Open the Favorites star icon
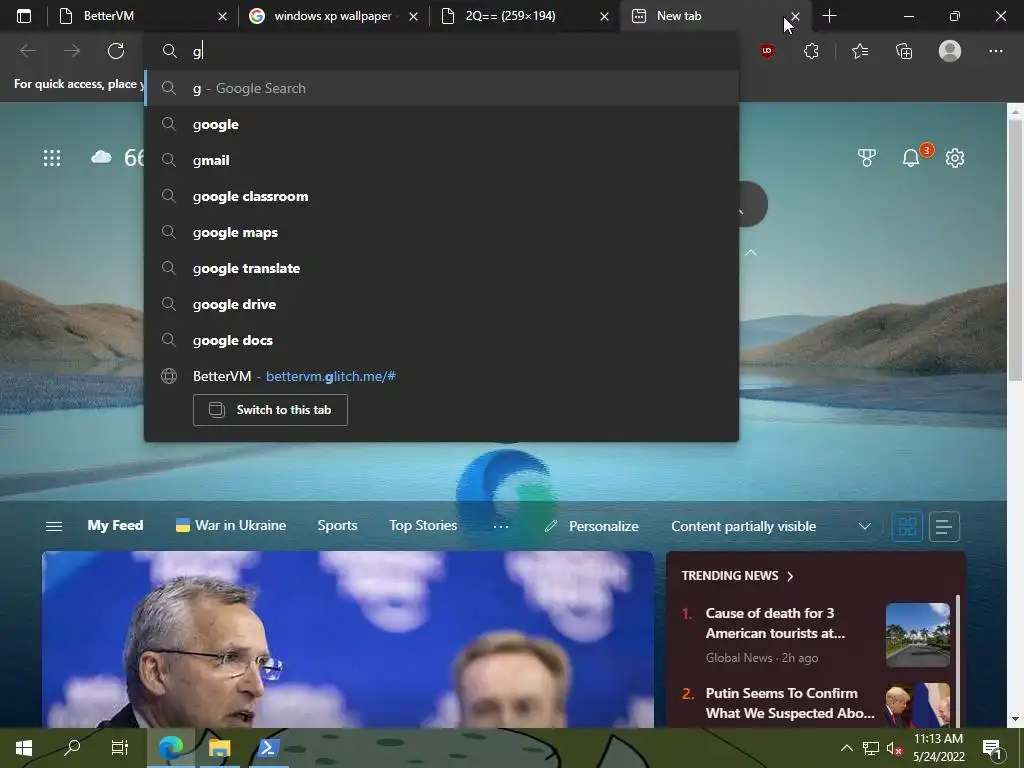1024x768 pixels. click(x=860, y=51)
